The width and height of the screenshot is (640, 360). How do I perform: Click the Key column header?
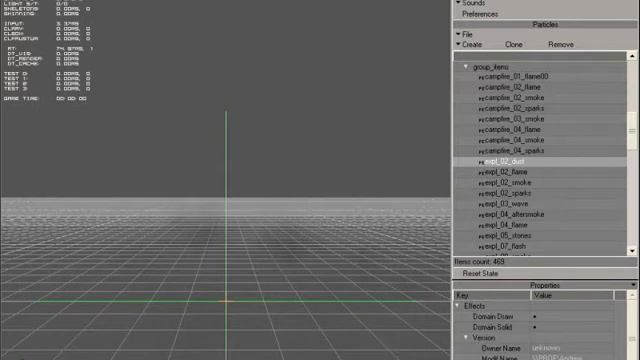coord(492,296)
